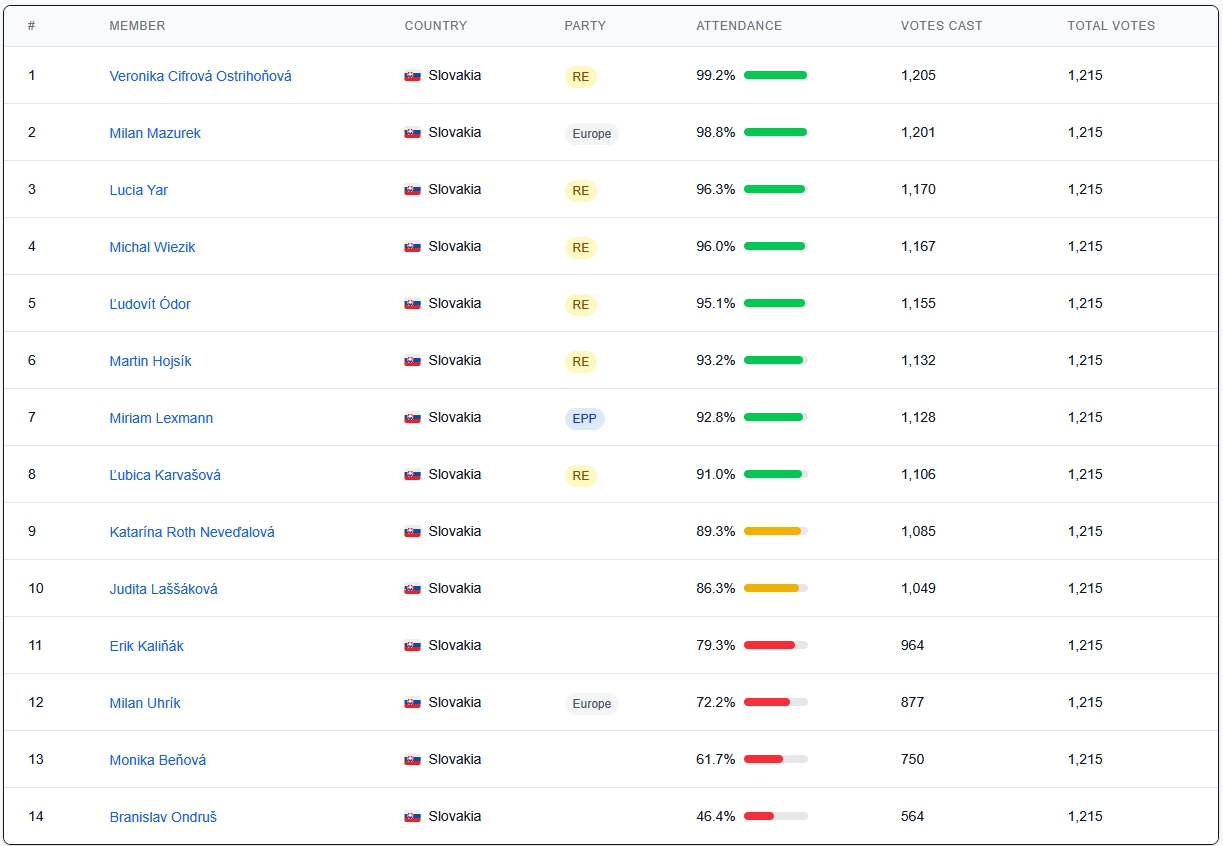
Task: Click the MEMBER column header
Action: coord(137,26)
